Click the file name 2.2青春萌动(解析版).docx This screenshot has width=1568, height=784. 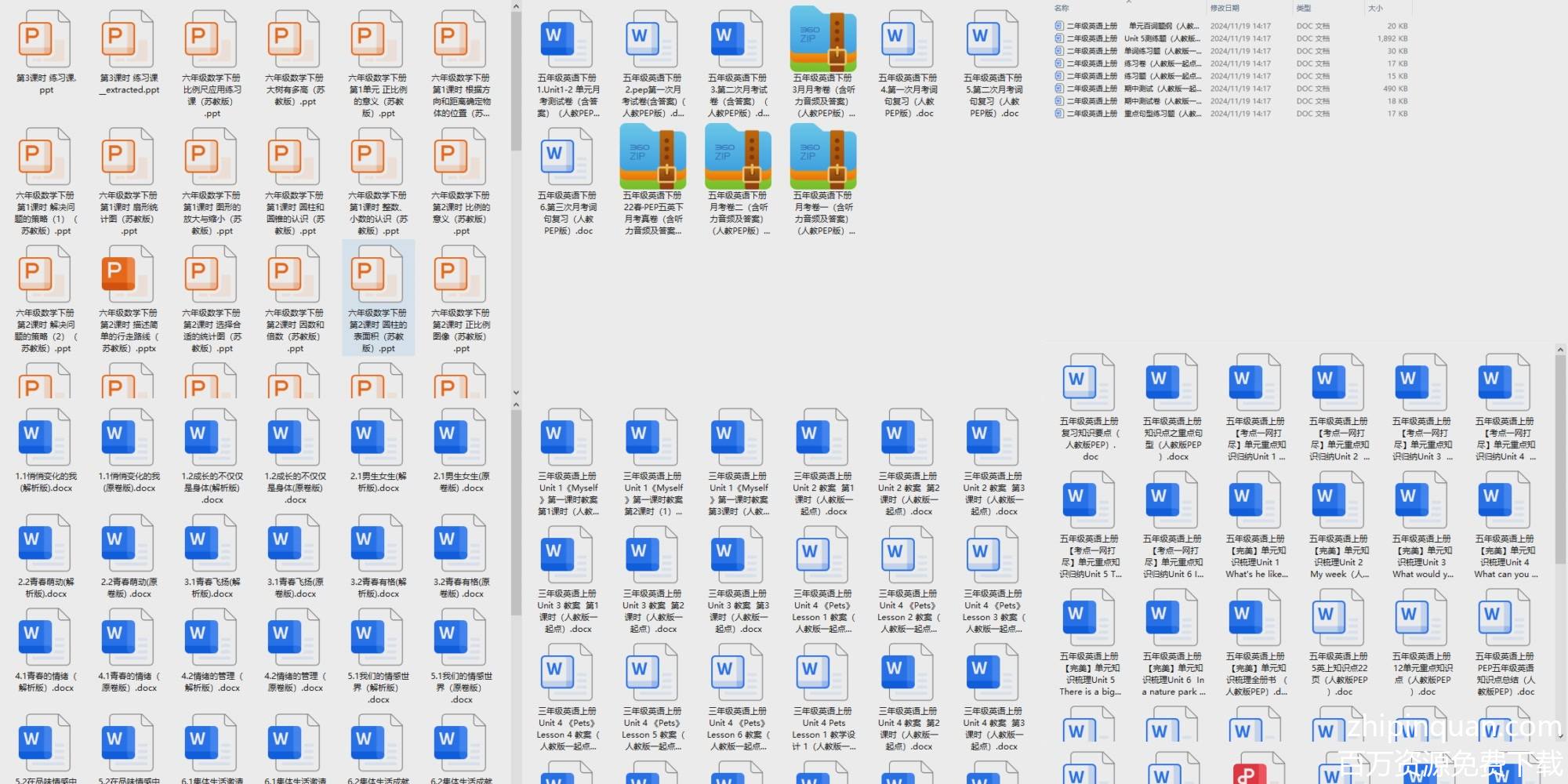click(46, 588)
